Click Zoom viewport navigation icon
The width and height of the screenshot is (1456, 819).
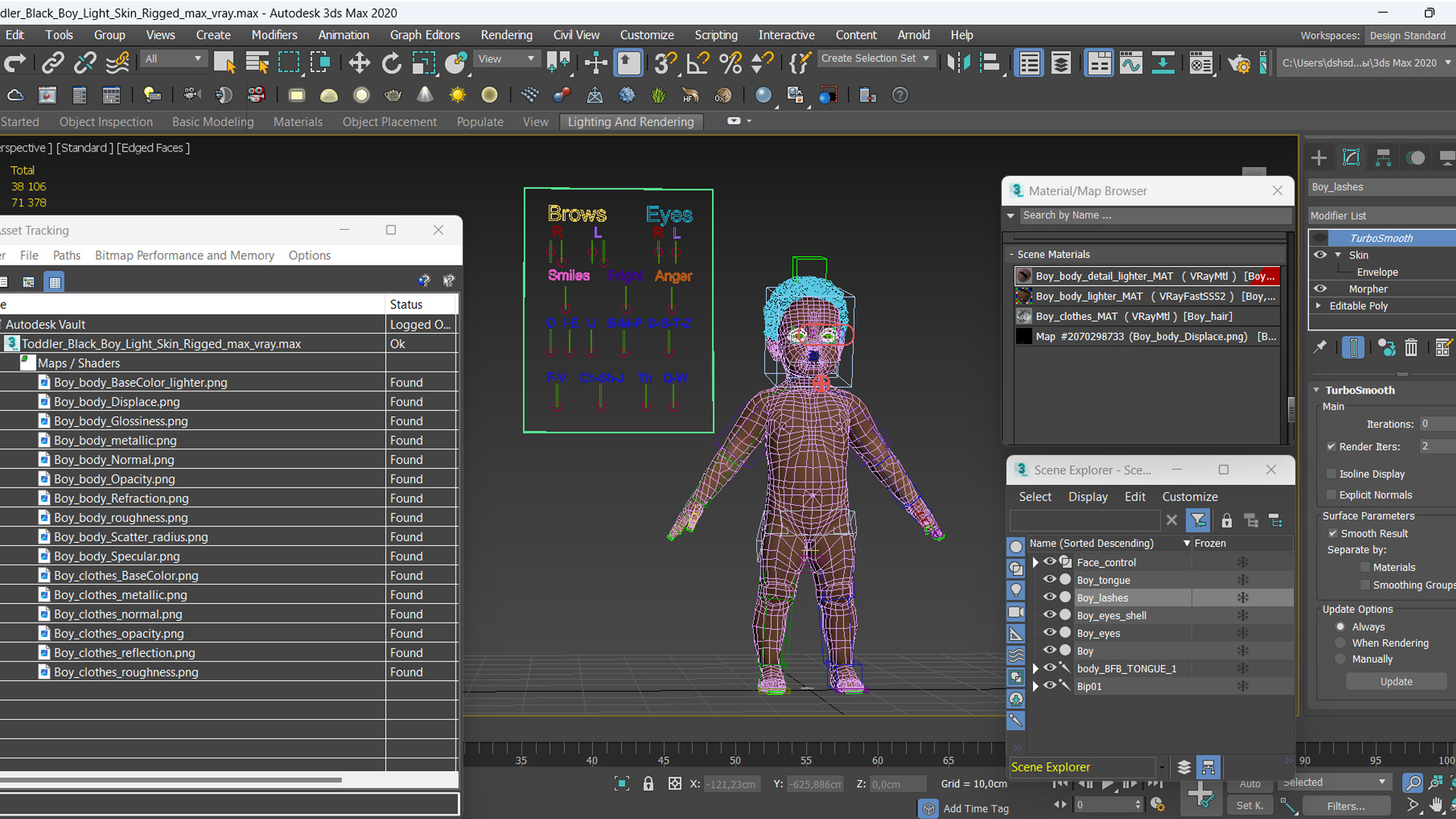[x=1412, y=783]
